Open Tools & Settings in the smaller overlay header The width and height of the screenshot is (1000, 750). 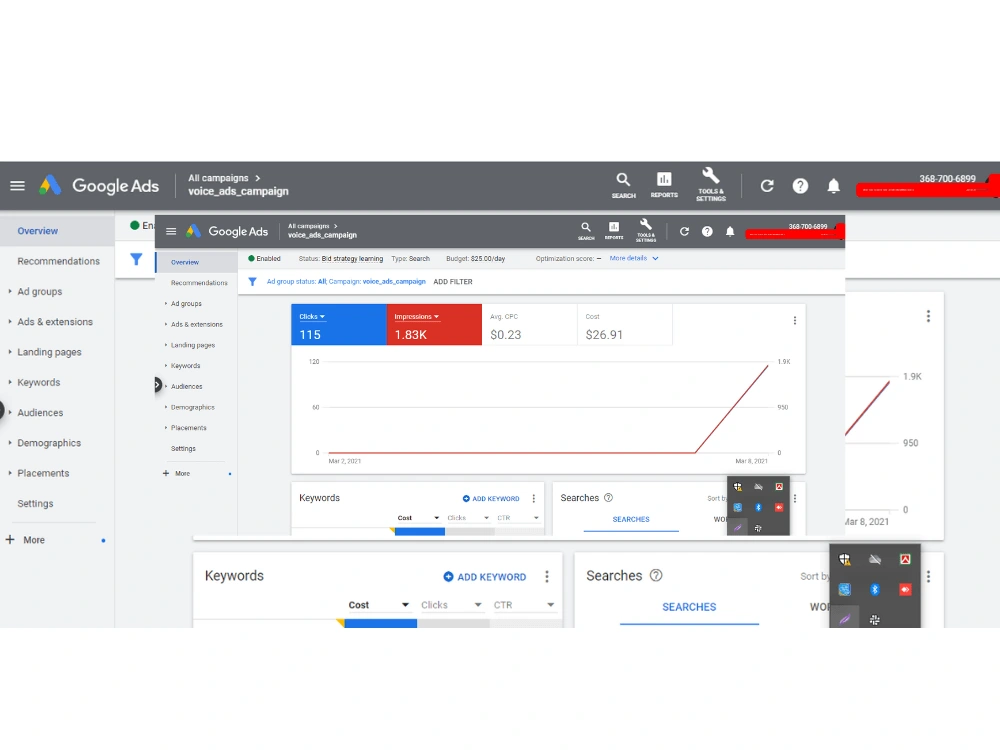point(645,230)
